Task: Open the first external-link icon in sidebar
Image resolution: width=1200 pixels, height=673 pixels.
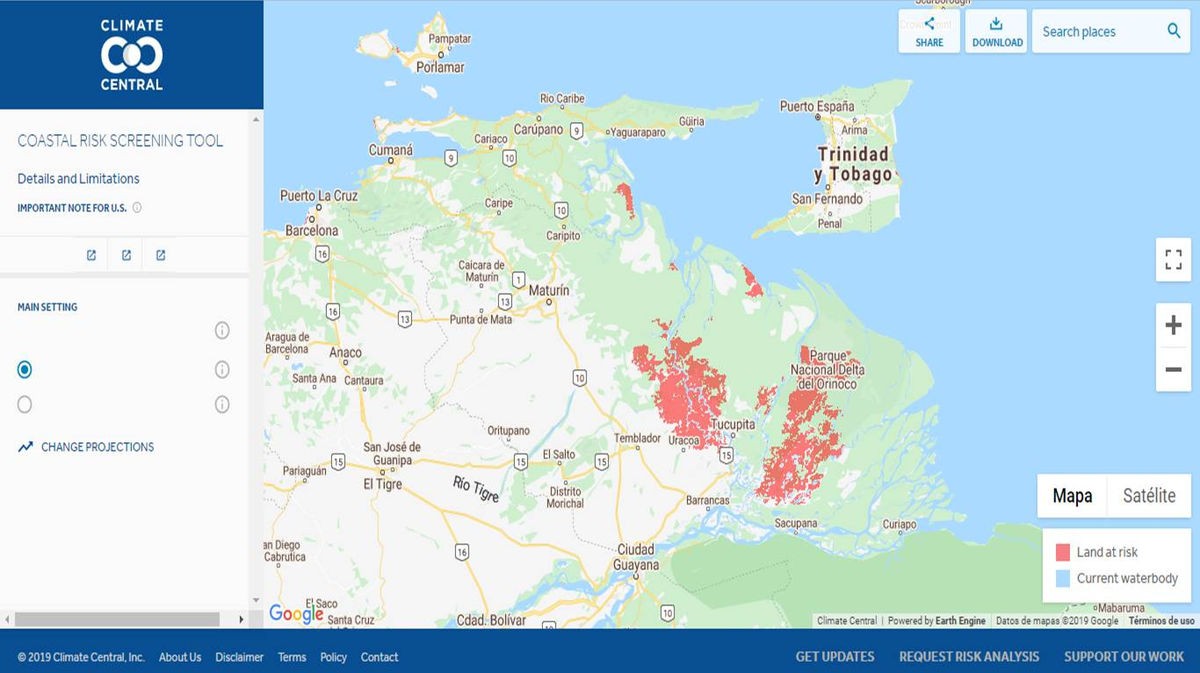Action: click(x=91, y=255)
